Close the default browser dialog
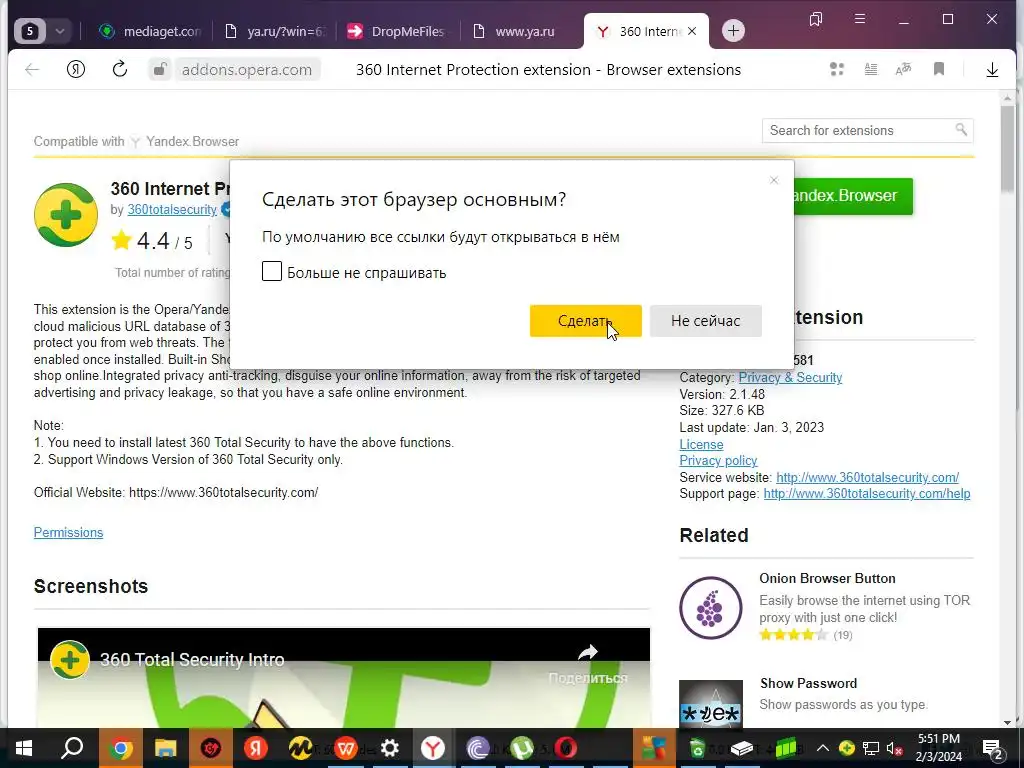1024x768 pixels. click(774, 180)
